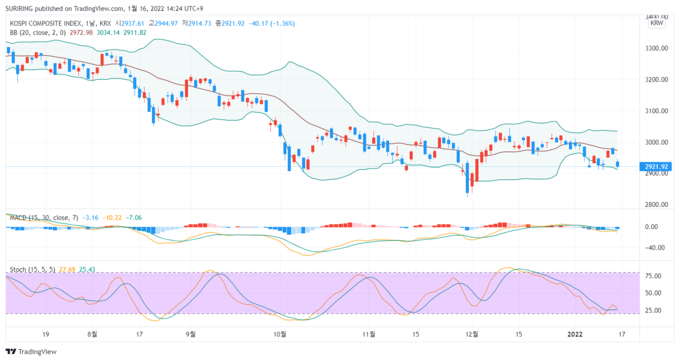Open the Stoch (15, 5, 5) indicator legend

coord(33,270)
